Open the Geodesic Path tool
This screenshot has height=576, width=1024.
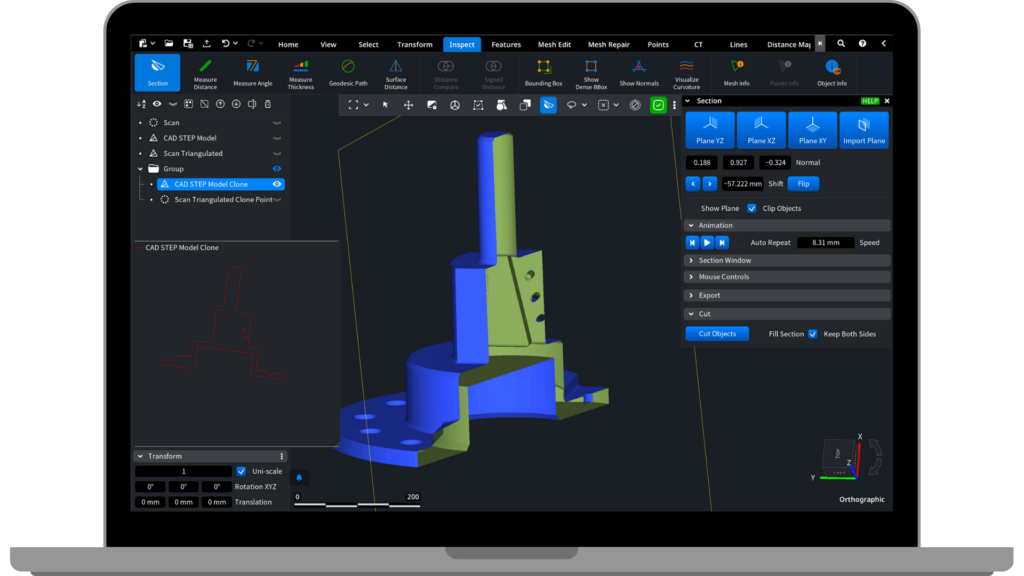[348, 72]
